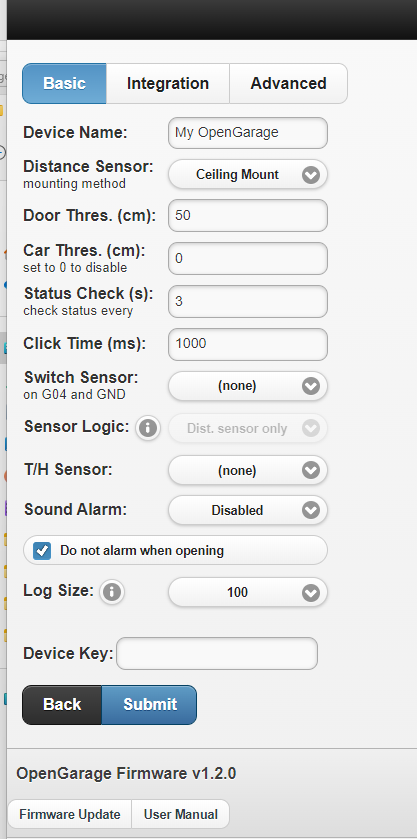Click the T/H Sensor dropdown arrow icon
The width and height of the screenshot is (417, 839).
(311, 470)
